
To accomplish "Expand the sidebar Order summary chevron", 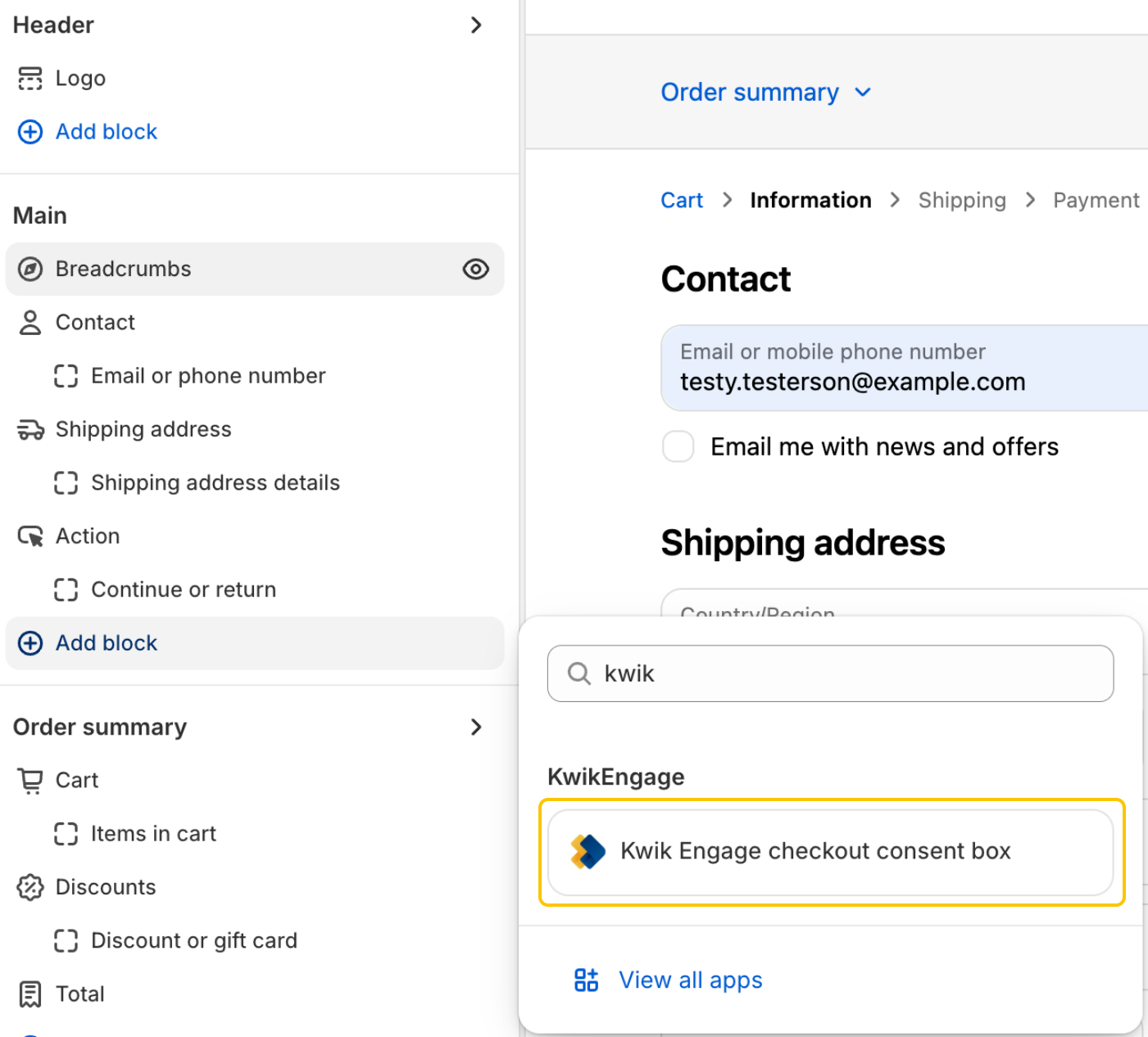I will point(476,727).
